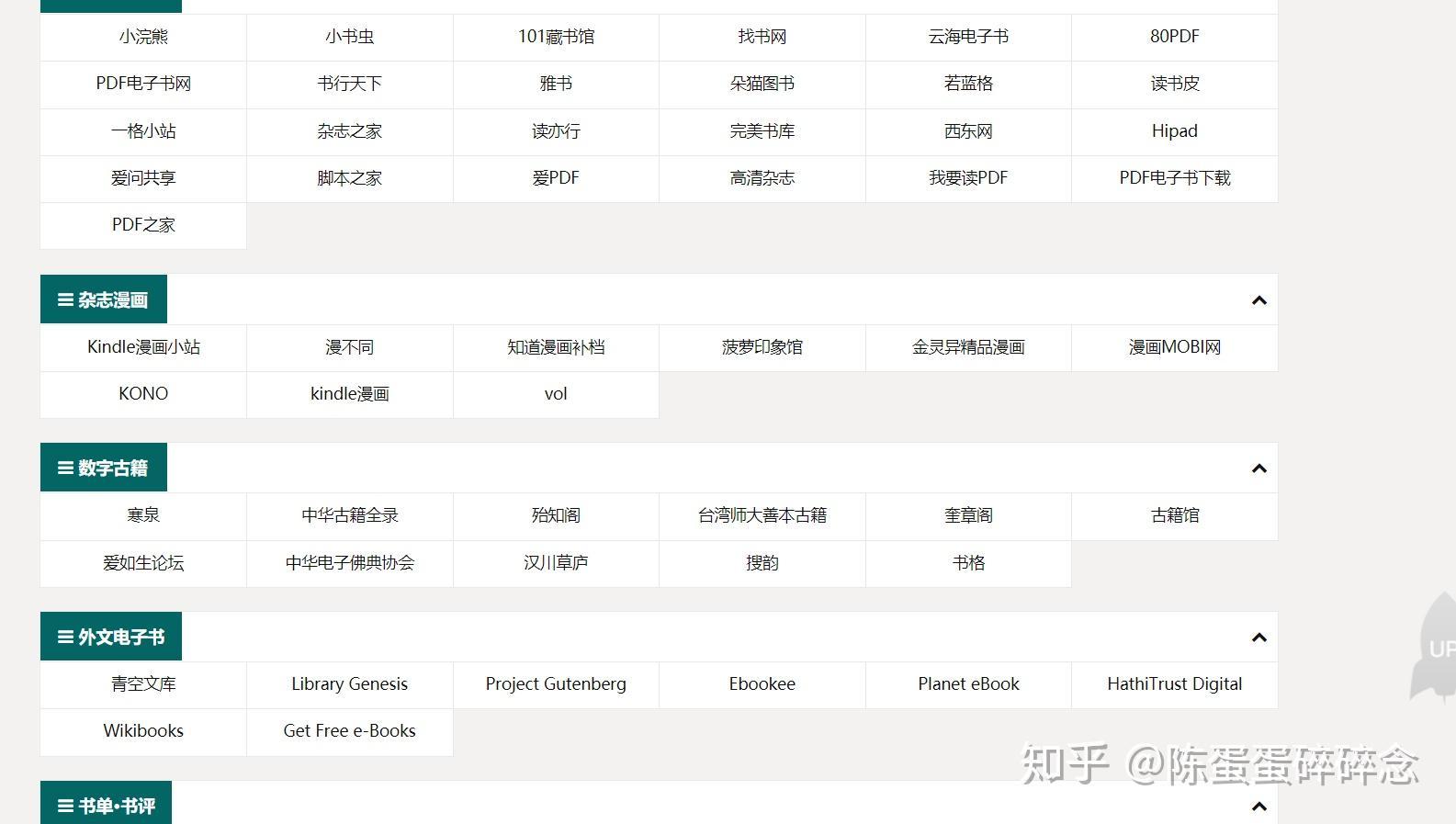
Task: Open the Wikibooks link
Action: pyautogui.click(x=143, y=731)
